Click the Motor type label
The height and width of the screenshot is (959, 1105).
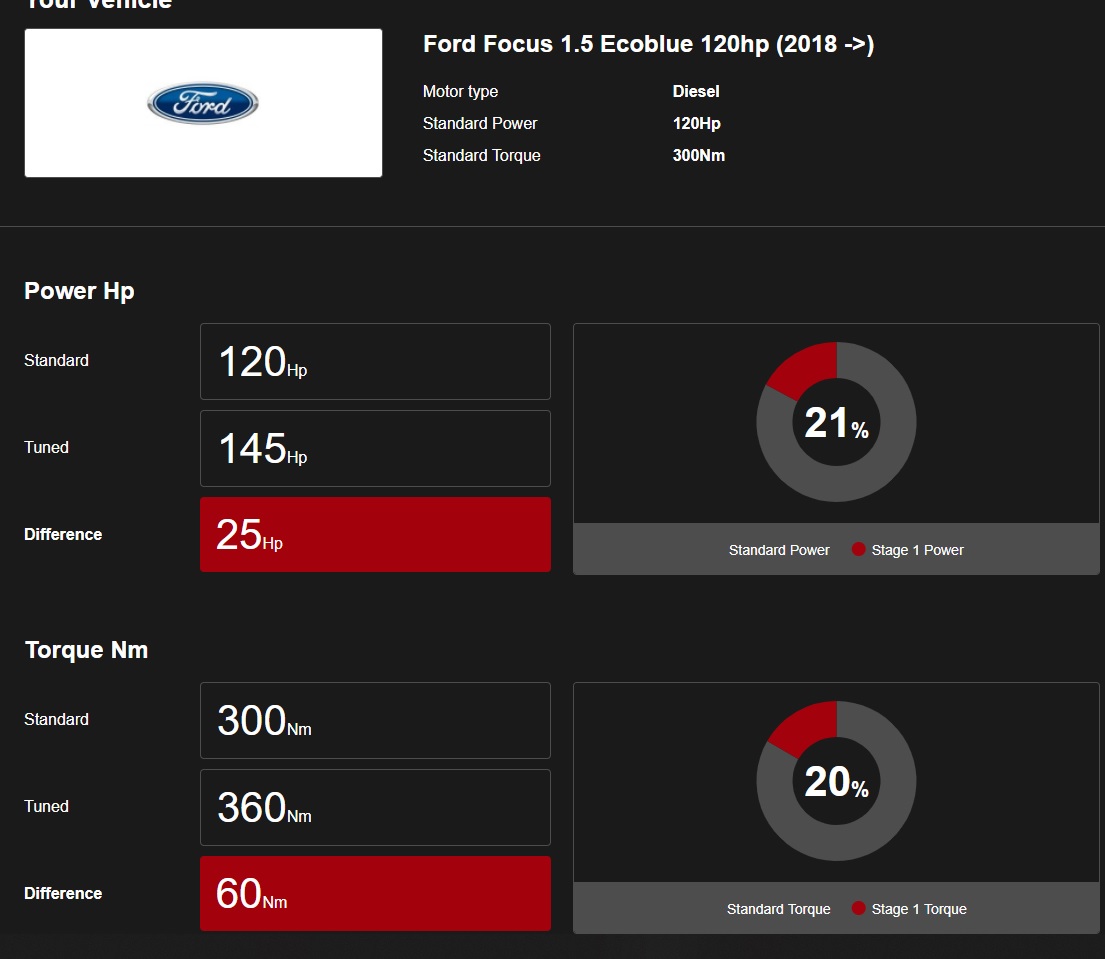460,92
